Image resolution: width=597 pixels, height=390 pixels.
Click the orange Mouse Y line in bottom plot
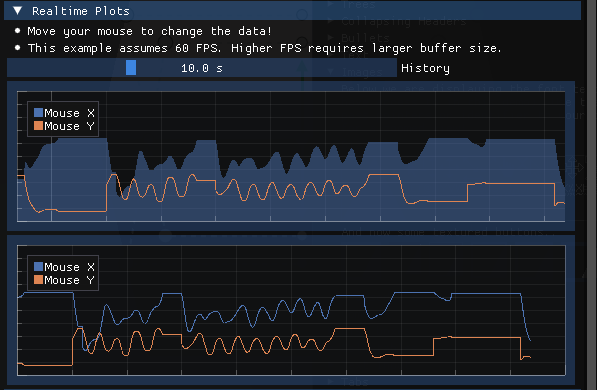pyautogui.click(x=476, y=338)
